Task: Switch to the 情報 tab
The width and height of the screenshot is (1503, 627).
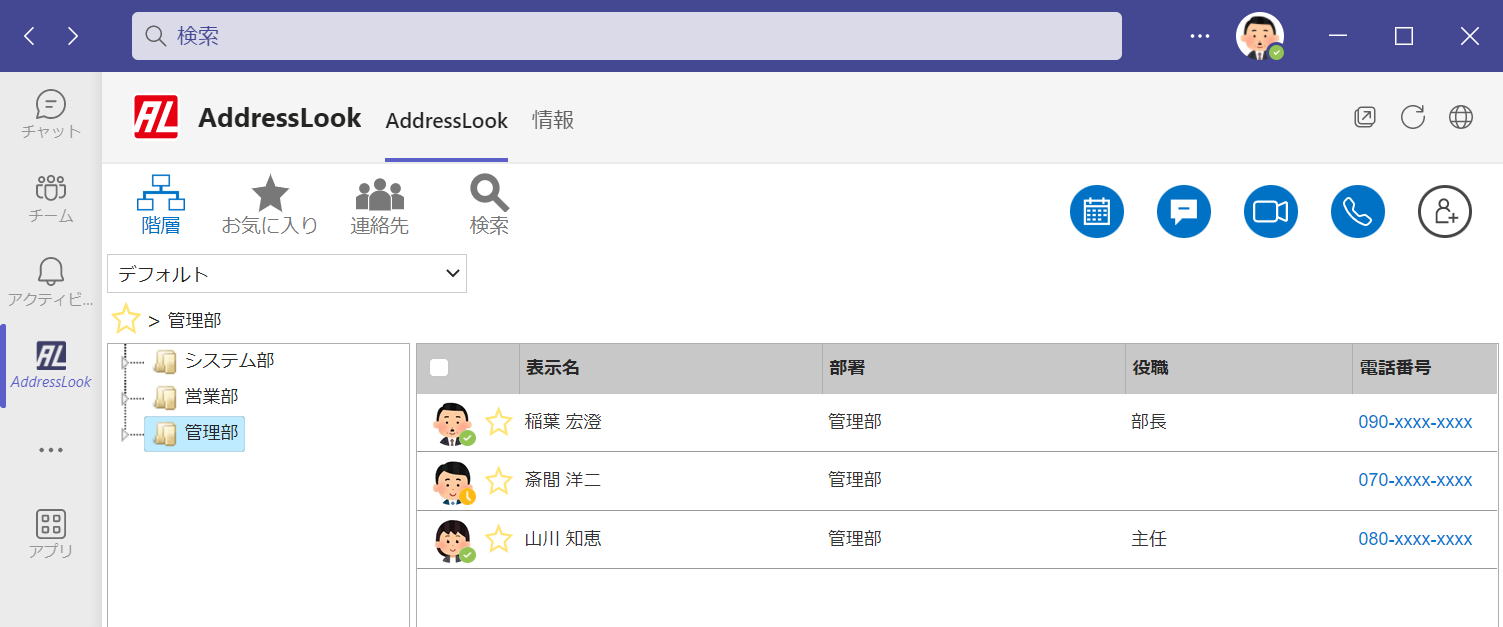Action: point(553,120)
